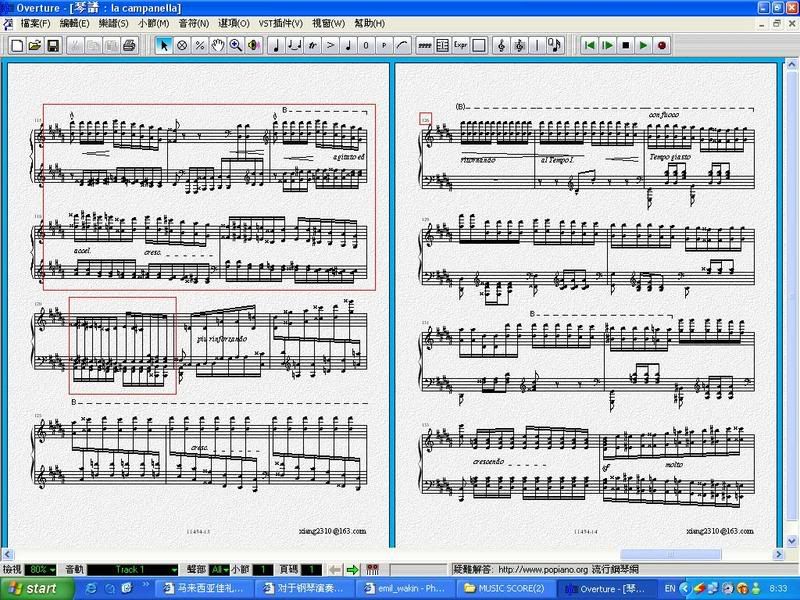Screen dimensions: 800x600
Task: Click the save disk icon
Action: tap(53, 45)
